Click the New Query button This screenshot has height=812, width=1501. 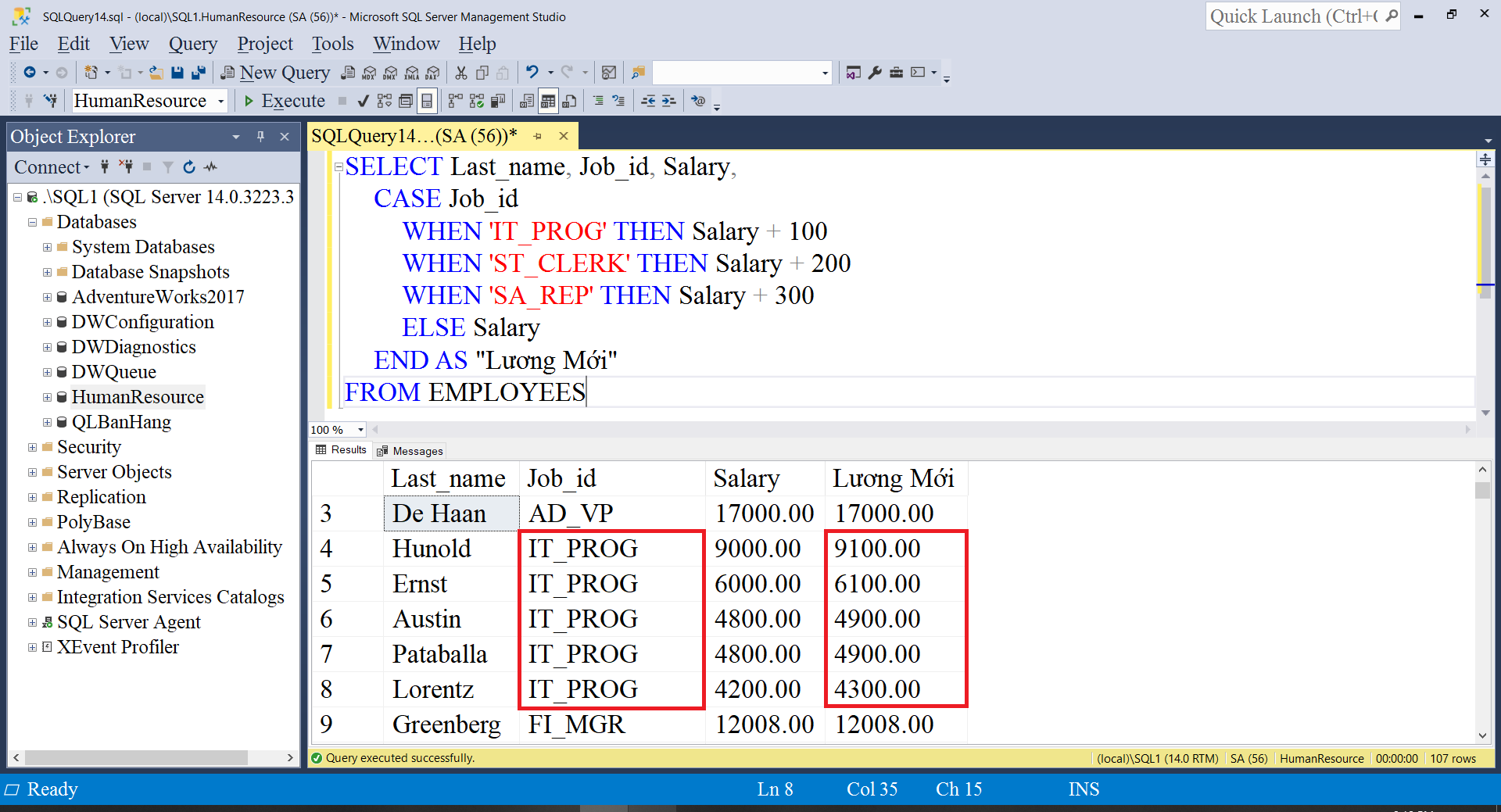point(275,73)
